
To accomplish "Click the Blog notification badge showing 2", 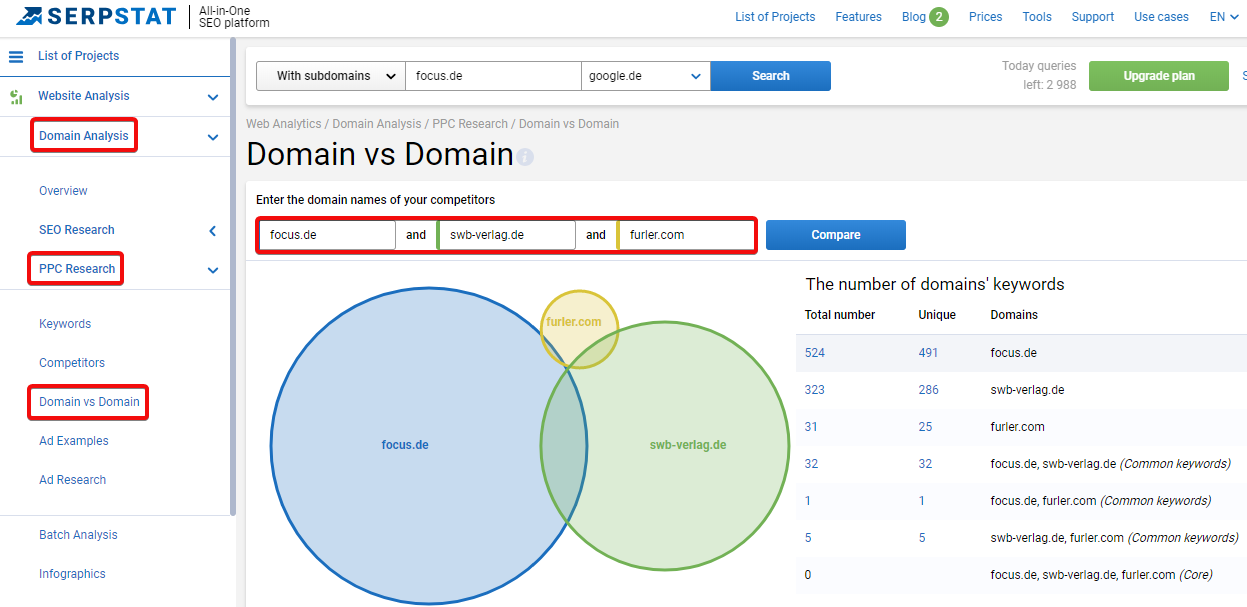I will (x=939, y=17).
